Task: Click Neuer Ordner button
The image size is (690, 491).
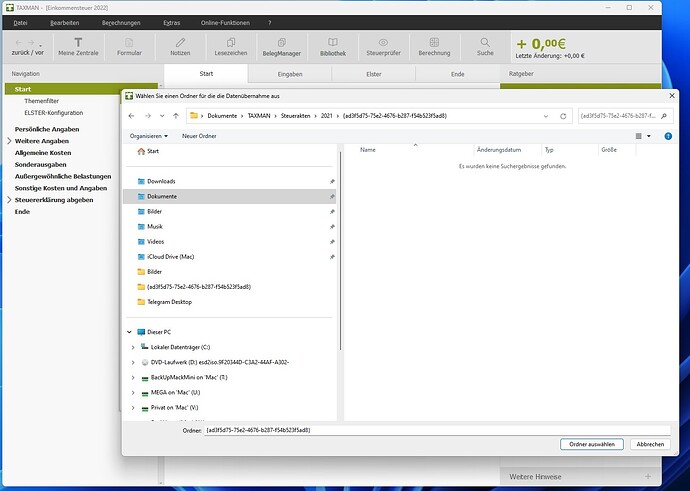Action: coord(199,136)
